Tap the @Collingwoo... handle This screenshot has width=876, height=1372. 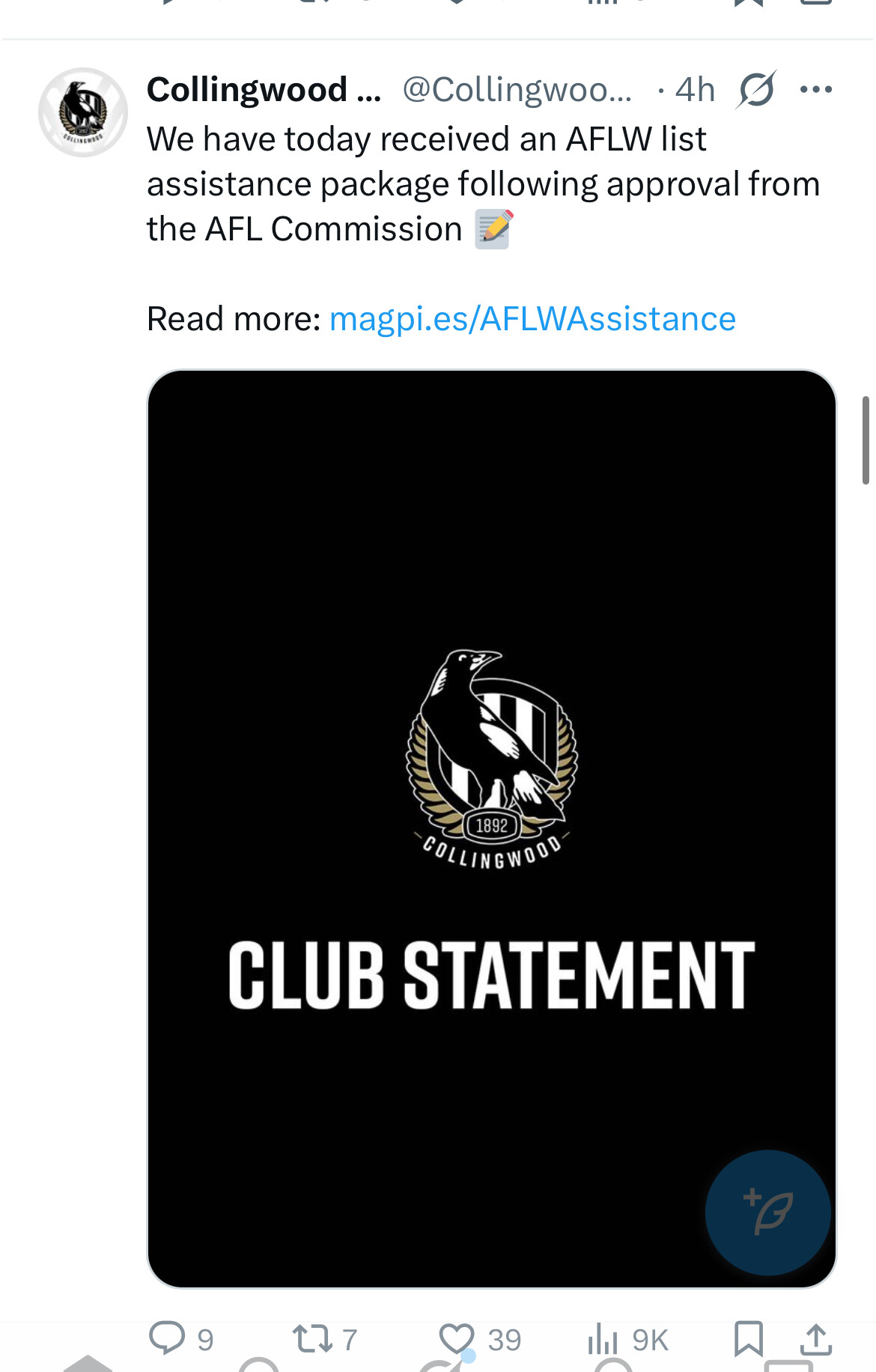[517, 90]
